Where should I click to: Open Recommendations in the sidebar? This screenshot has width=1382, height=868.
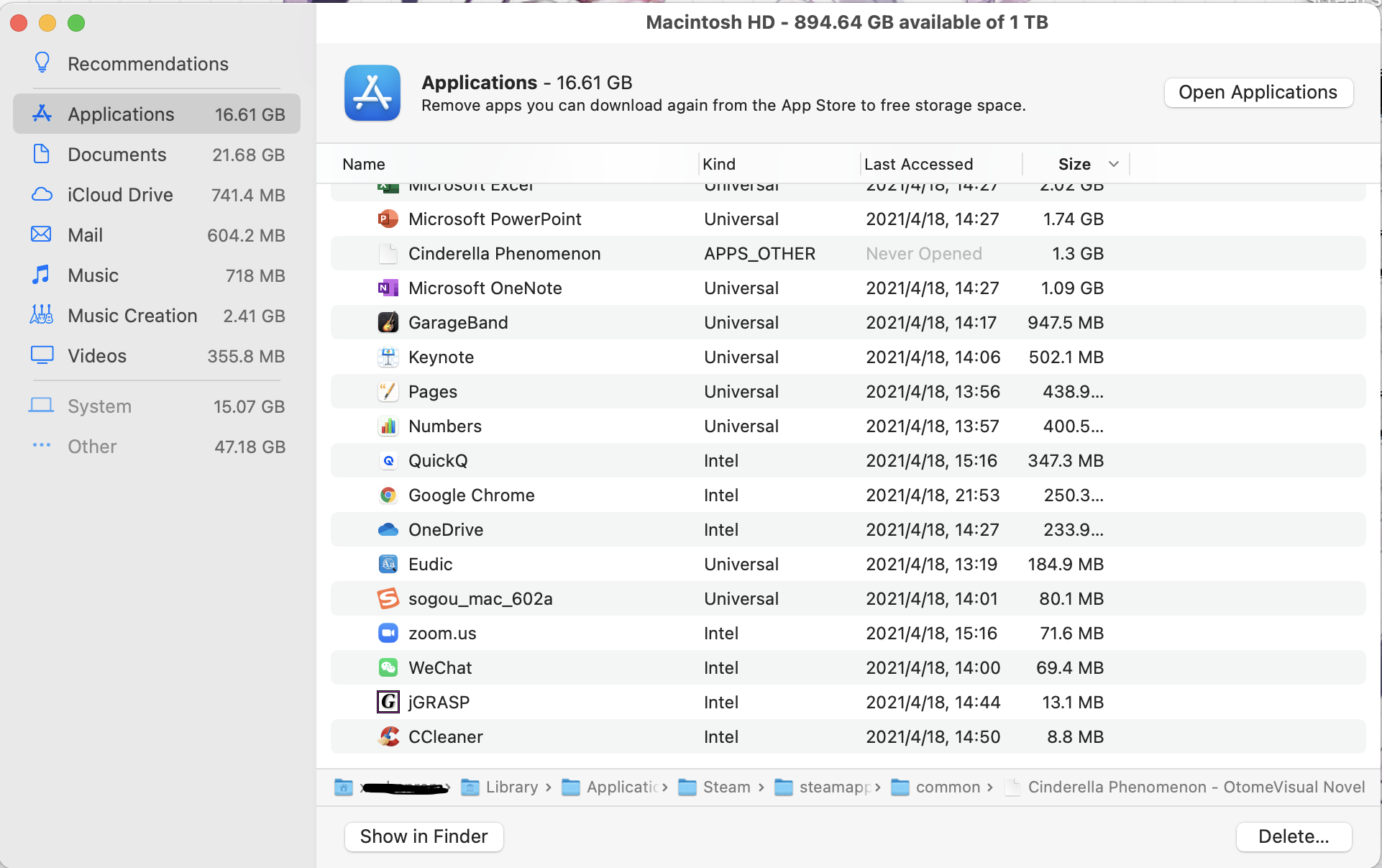click(x=147, y=64)
